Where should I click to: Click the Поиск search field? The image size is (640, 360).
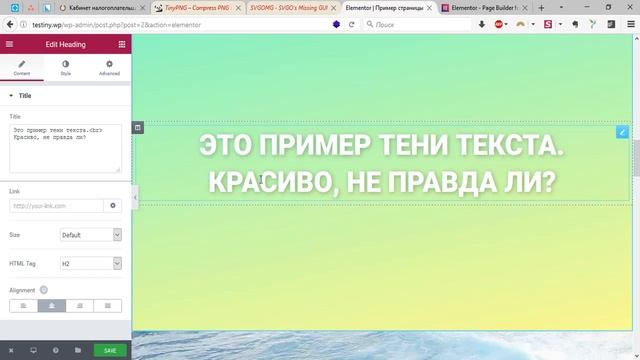416,24
